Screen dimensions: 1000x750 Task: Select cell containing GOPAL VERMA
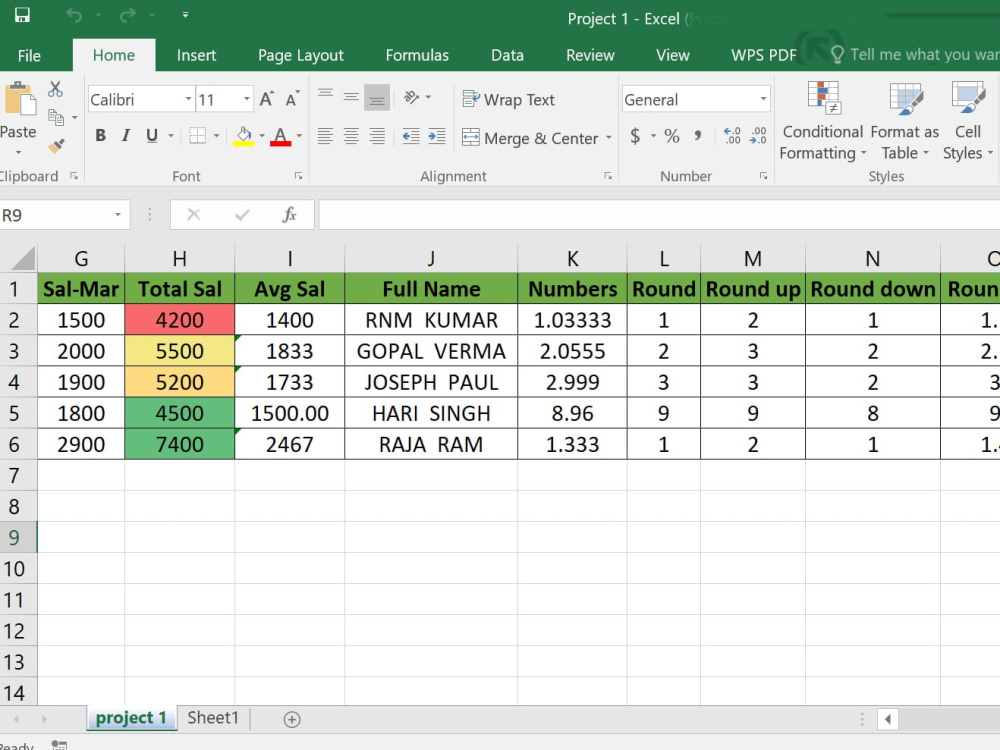[431, 351]
